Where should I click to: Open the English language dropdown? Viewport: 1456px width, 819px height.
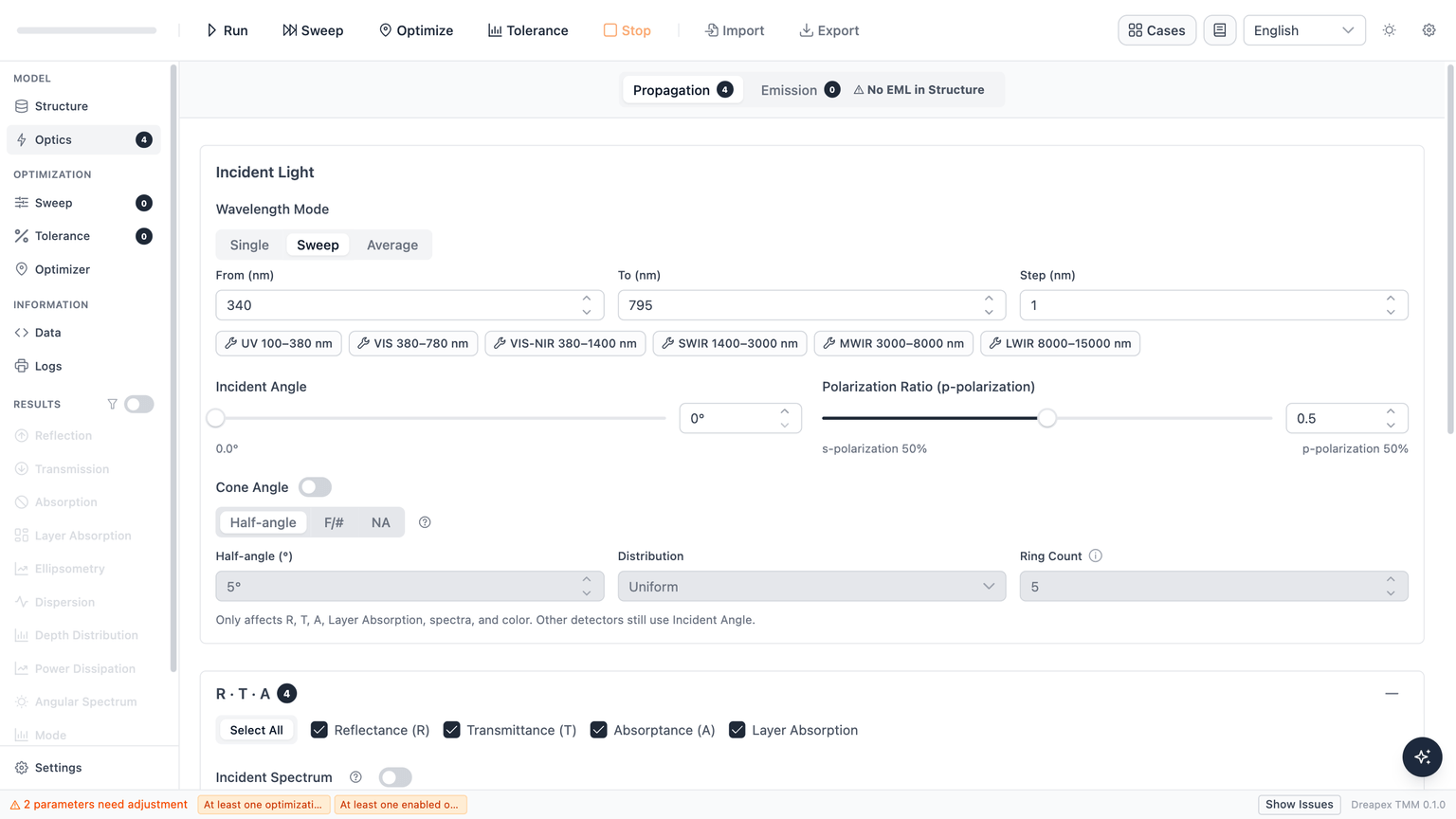tap(1303, 30)
